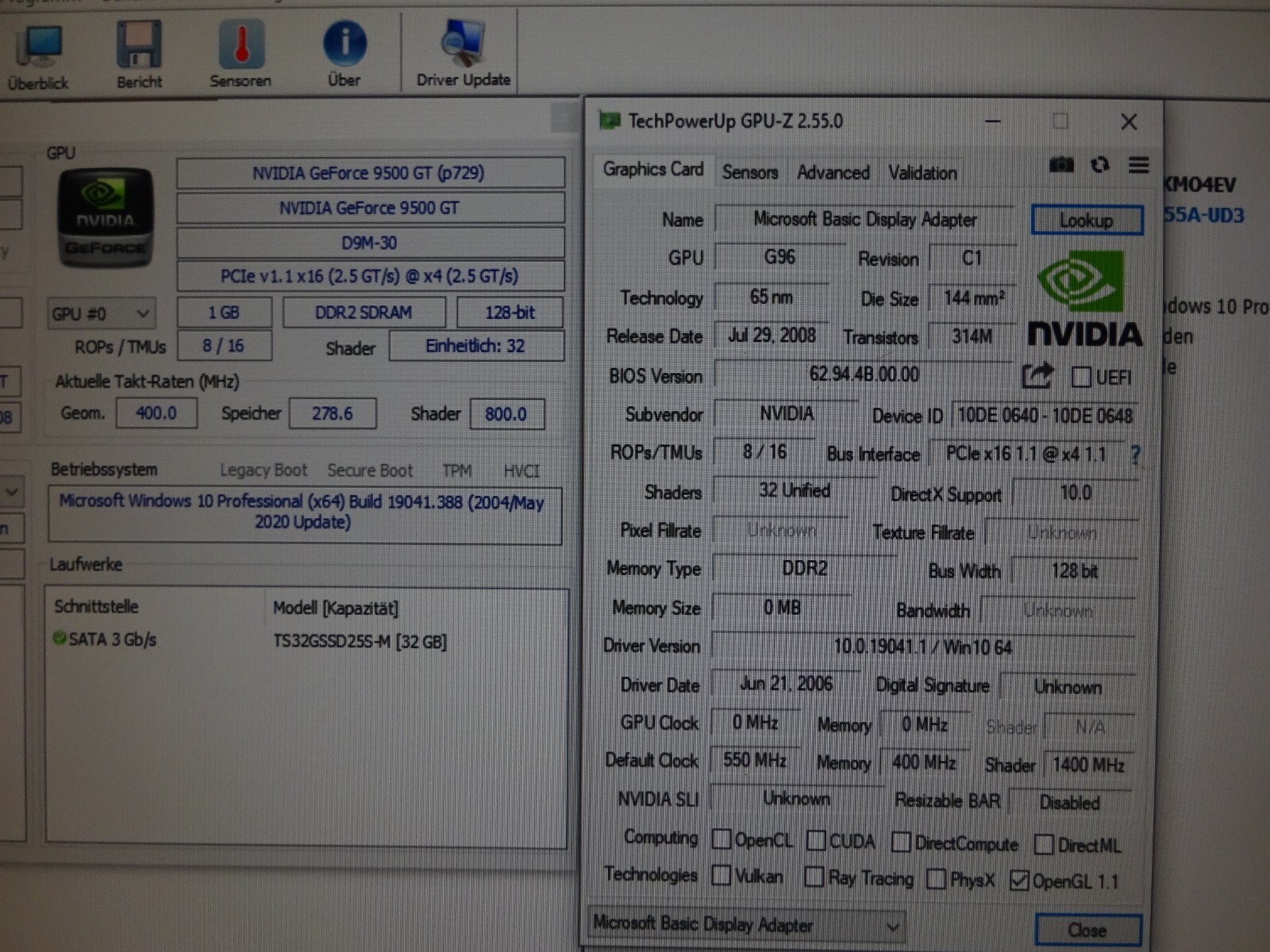The width and height of the screenshot is (1270, 952).
Task: Click the Schnittstelle column header
Action: (96, 607)
